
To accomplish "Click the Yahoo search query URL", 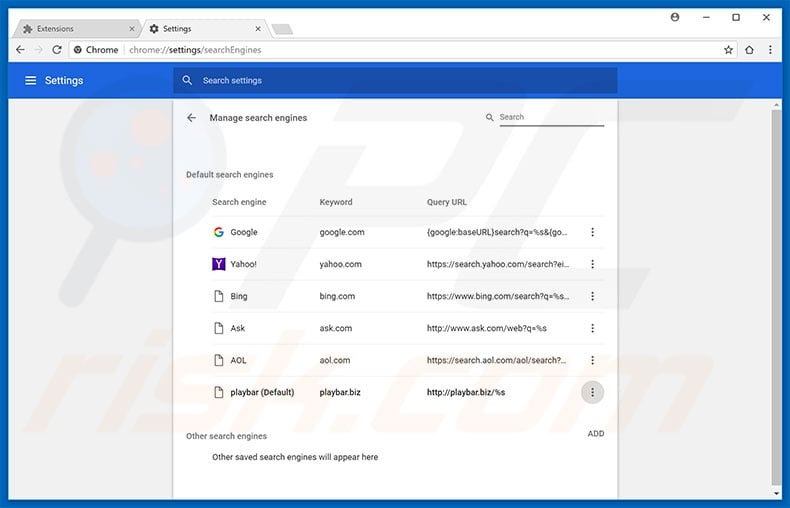I will pos(498,264).
